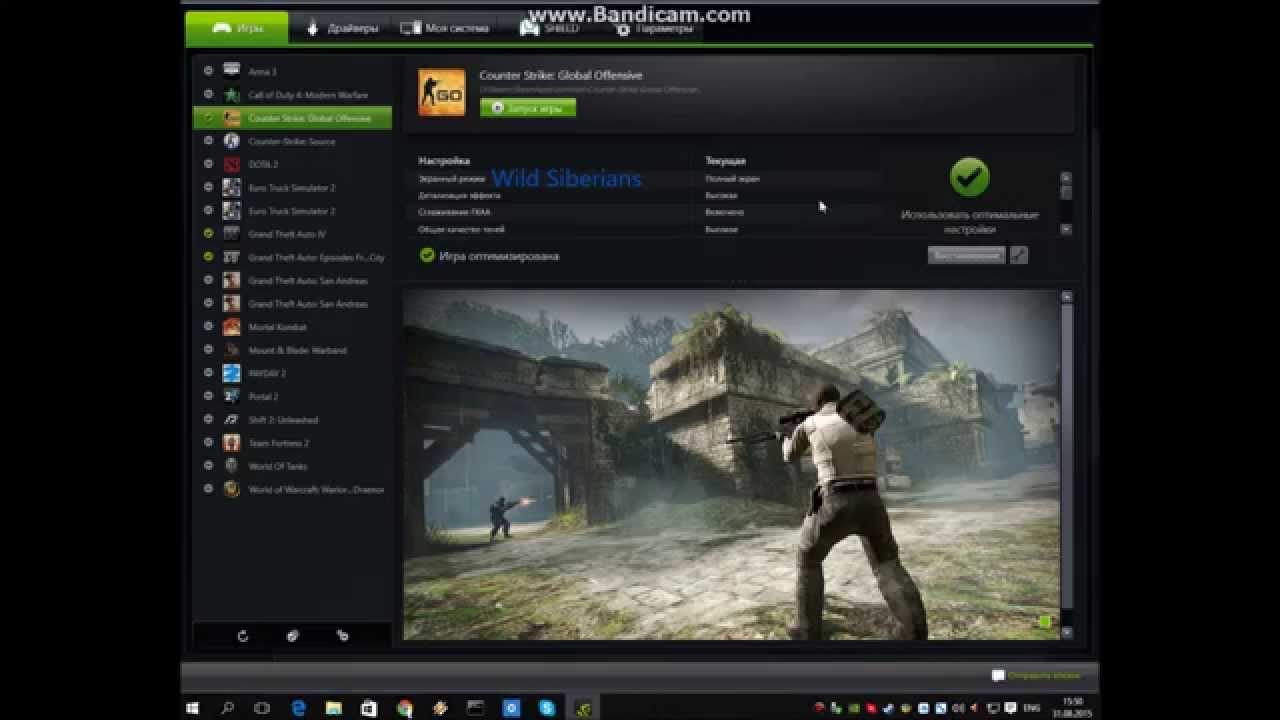Click the Детализация эффекта setting row
The height and width of the screenshot is (720, 1280).
click(x=648, y=196)
